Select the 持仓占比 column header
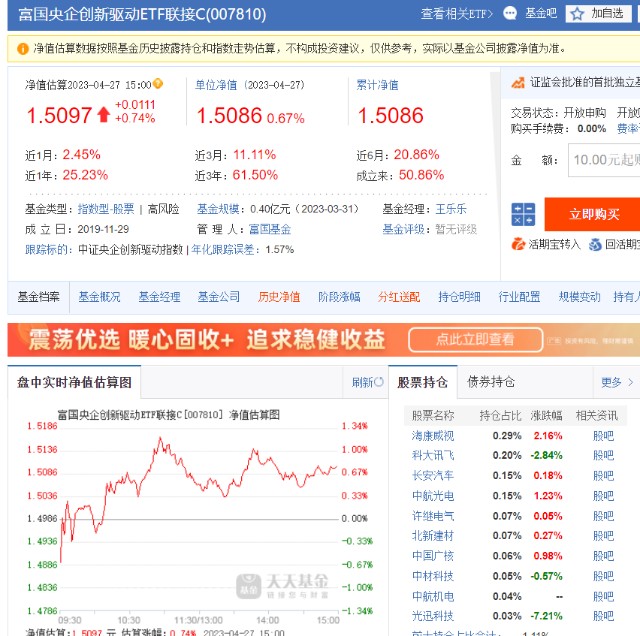 pyautogui.click(x=500, y=416)
